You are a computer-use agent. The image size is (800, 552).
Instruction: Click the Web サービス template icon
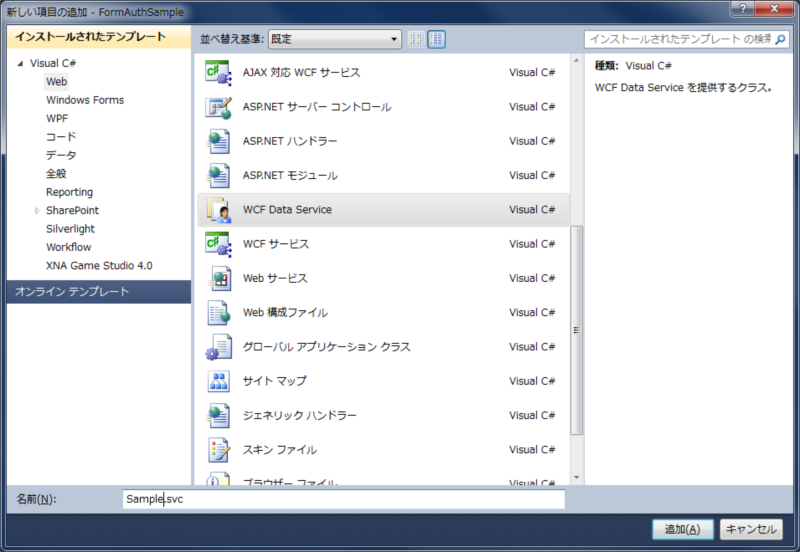point(219,279)
